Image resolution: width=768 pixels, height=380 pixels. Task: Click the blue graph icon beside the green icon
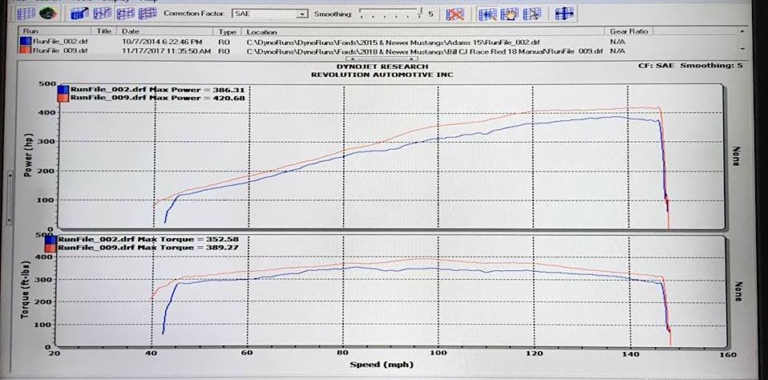tap(79, 14)
